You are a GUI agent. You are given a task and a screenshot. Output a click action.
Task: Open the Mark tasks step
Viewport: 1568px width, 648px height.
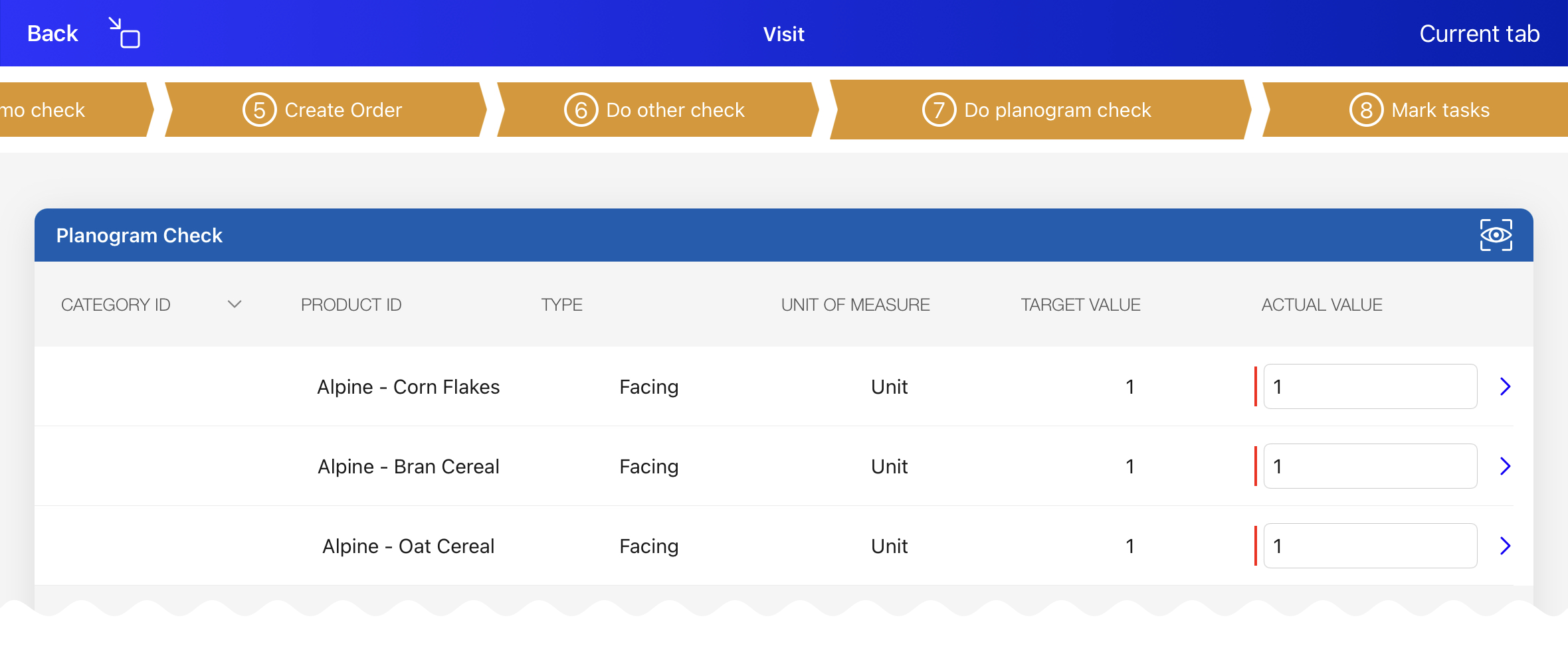(x=1440, y=110)
